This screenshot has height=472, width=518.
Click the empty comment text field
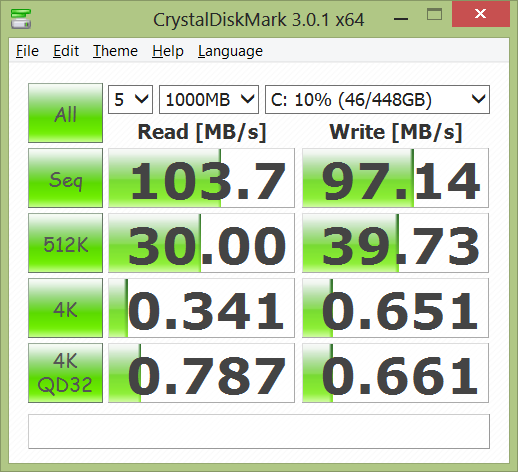tap(259, 431)
